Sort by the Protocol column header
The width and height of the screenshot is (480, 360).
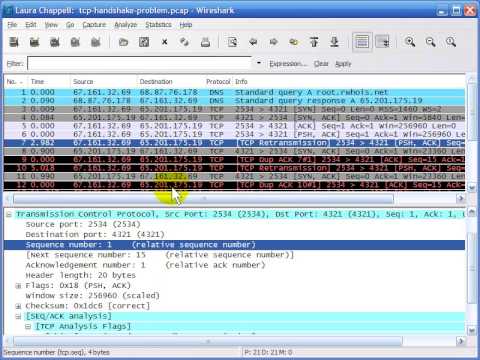[x=218, y=82]
